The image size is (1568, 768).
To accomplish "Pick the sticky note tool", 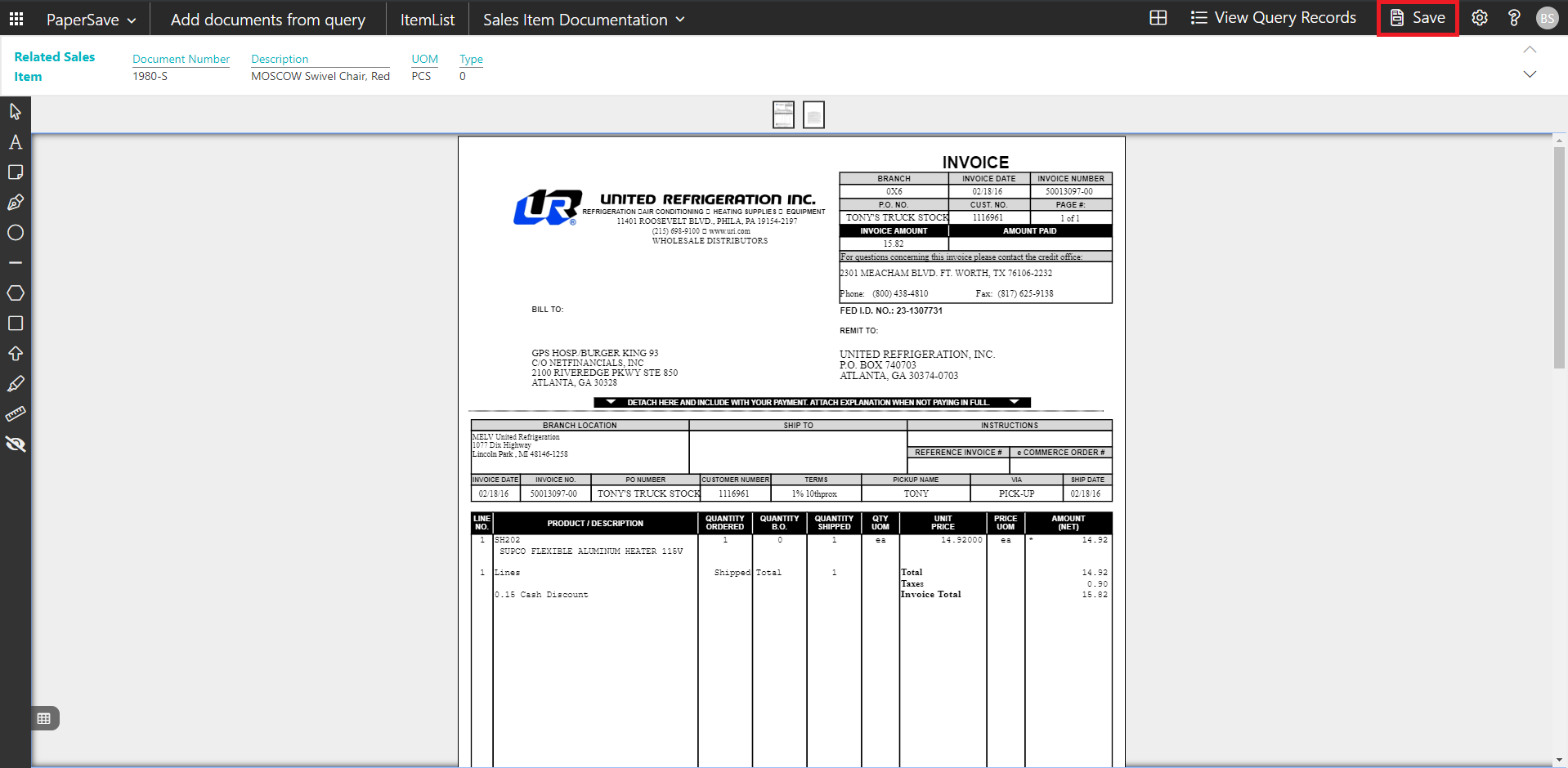I will click(x=15, y=172).
